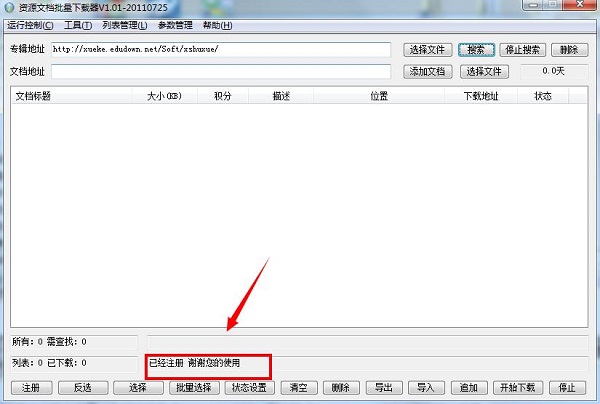This screenshot has height=404, width=600.
Task: Click the empty 文档地址 input field
Action: coord(220,72)
